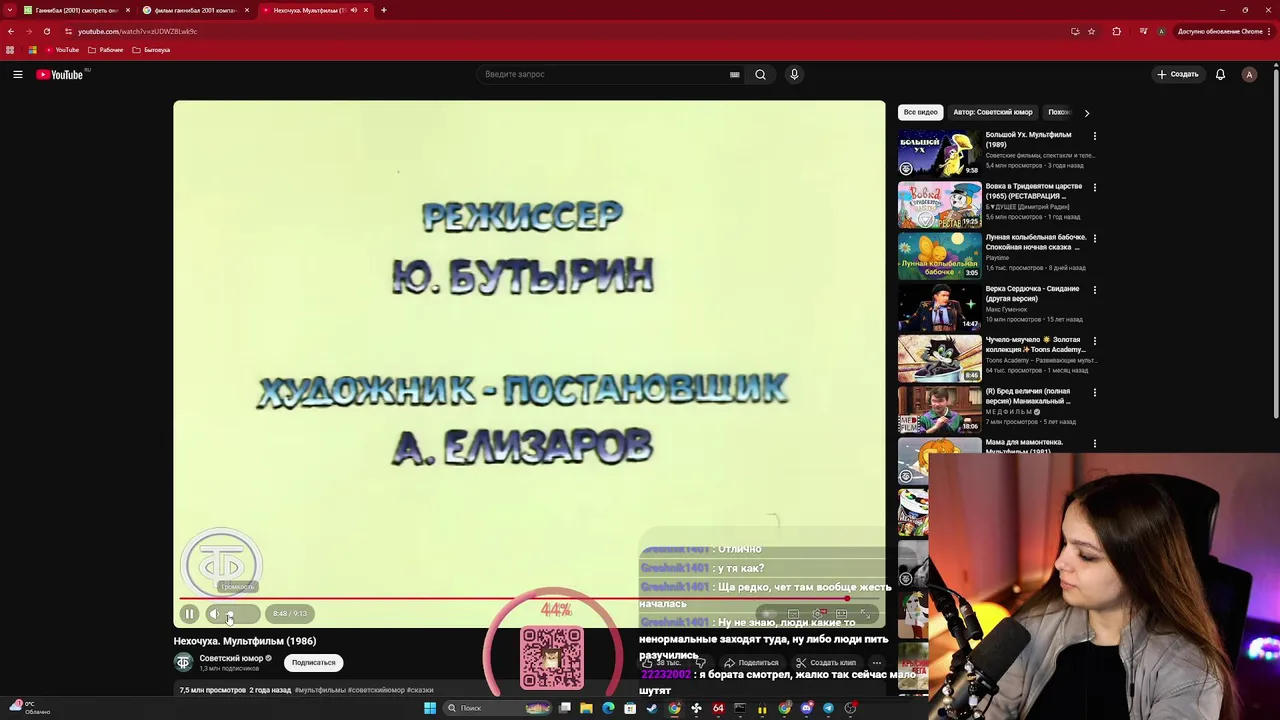Open the notifications bell
This screenshot has width=1280, height=720.
click(x=1220, y=74)
